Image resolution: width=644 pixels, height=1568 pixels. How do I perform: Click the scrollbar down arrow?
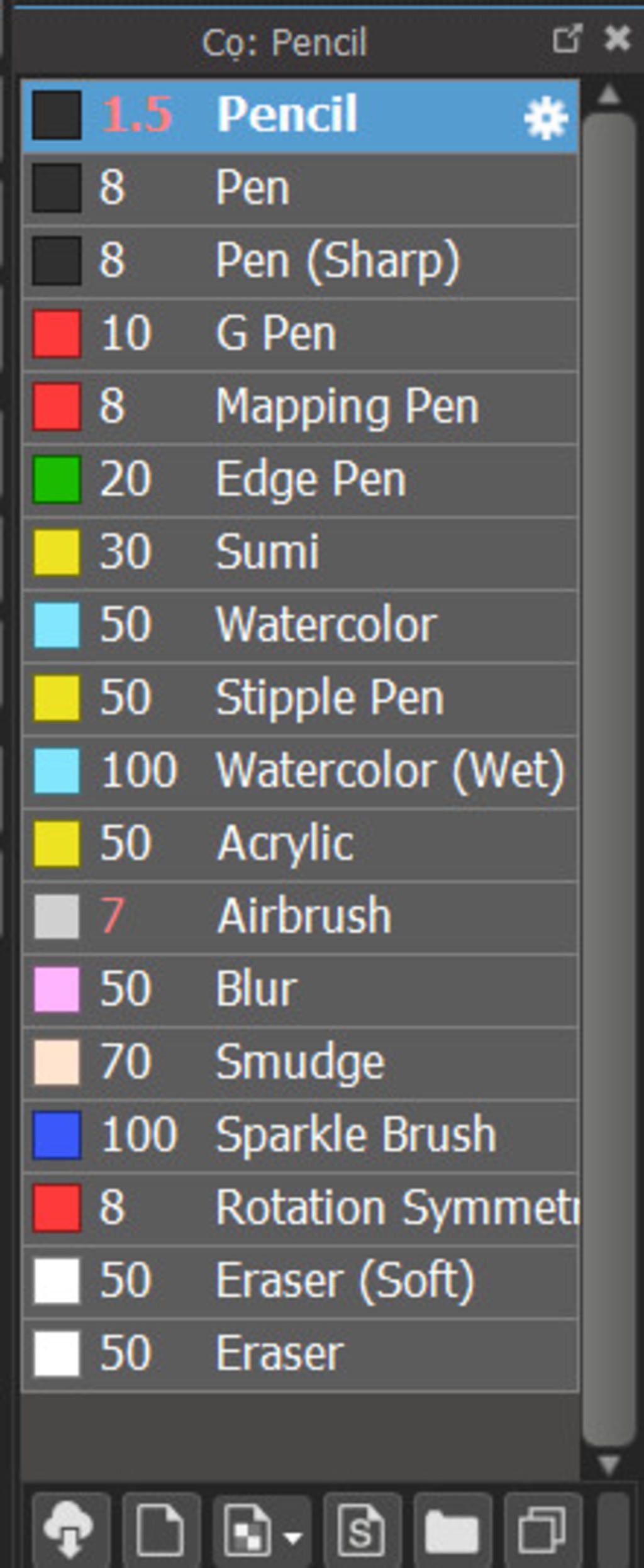click(609, 1465)
